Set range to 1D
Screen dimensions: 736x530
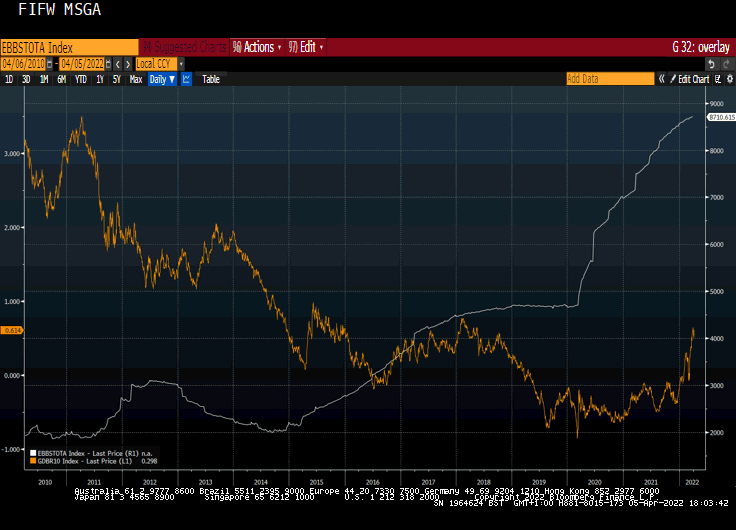(x=9, y=79)
